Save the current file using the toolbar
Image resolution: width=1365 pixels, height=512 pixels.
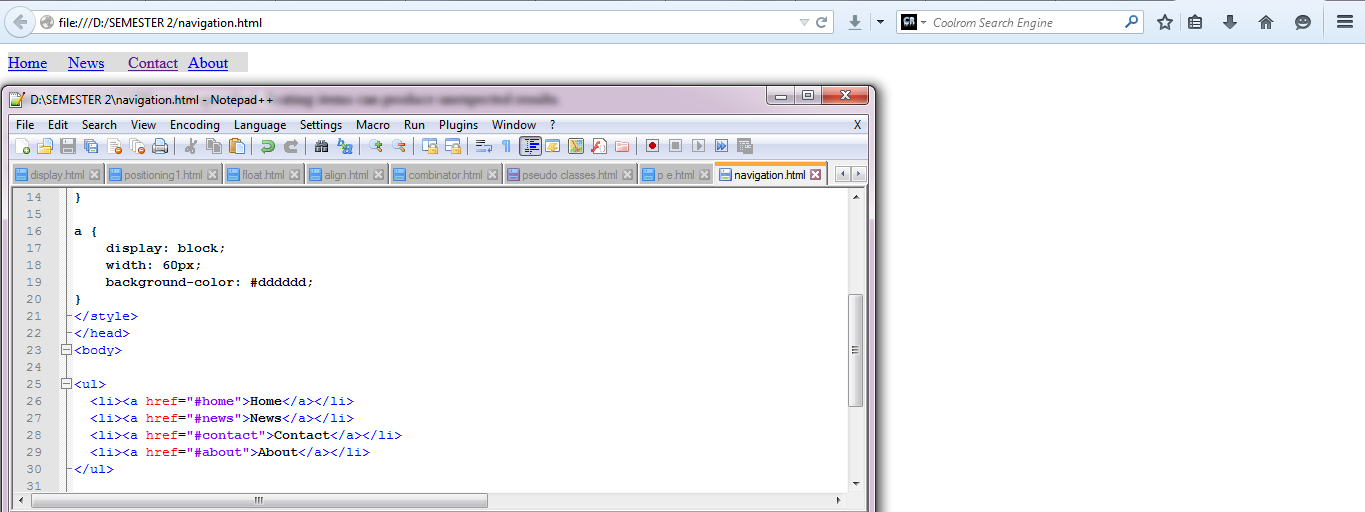(68, 146)
